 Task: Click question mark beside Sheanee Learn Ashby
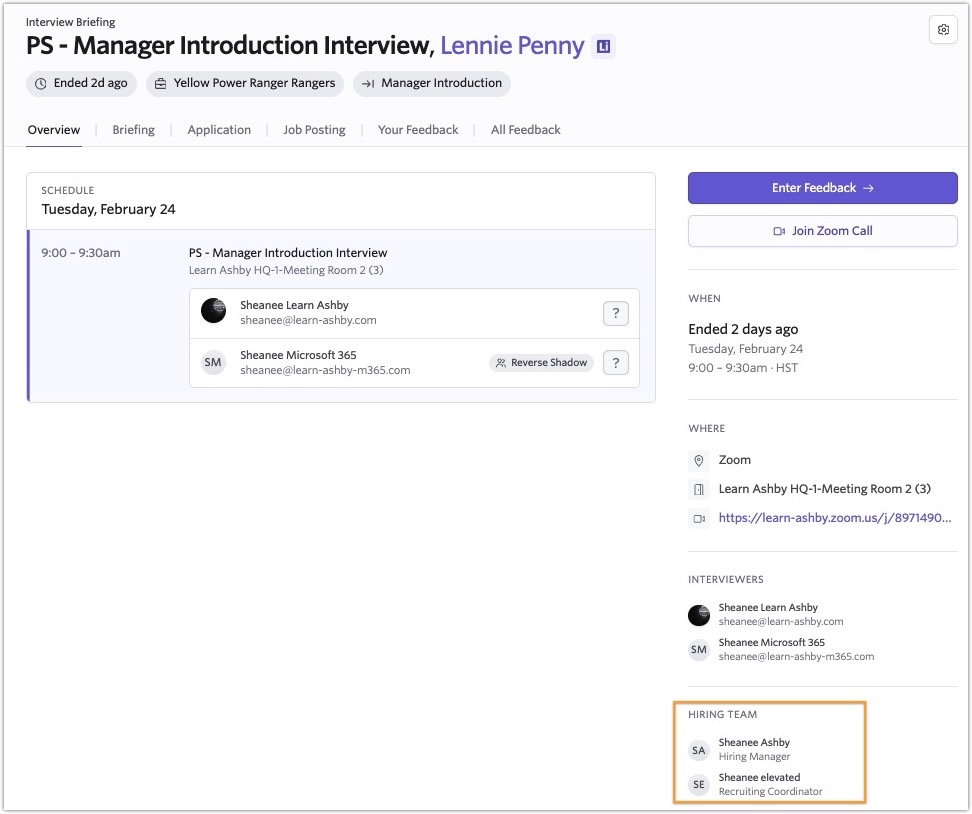[615, 313]
